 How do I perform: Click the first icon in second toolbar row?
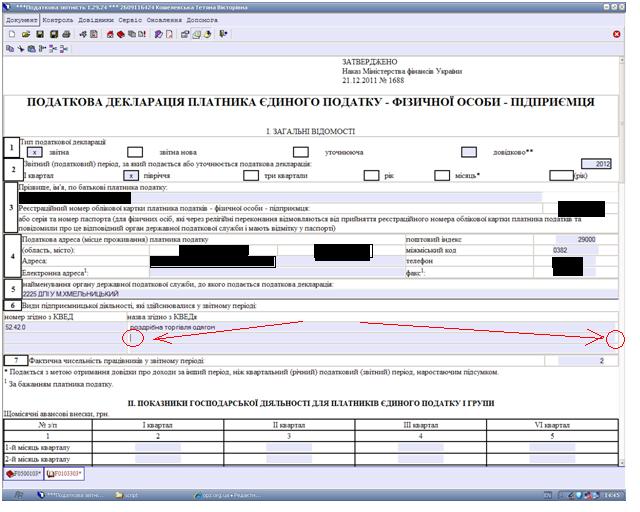coord(10,48)
